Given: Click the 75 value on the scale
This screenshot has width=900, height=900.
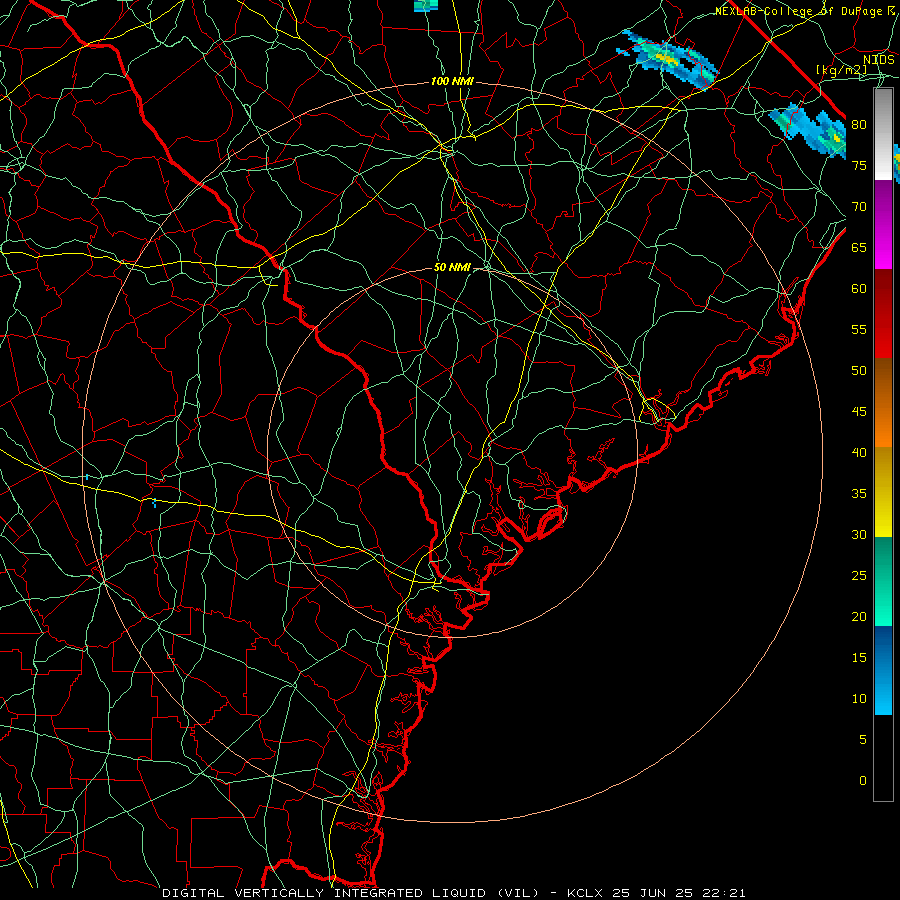Looking at the screenshot, I should pos(859,165).
